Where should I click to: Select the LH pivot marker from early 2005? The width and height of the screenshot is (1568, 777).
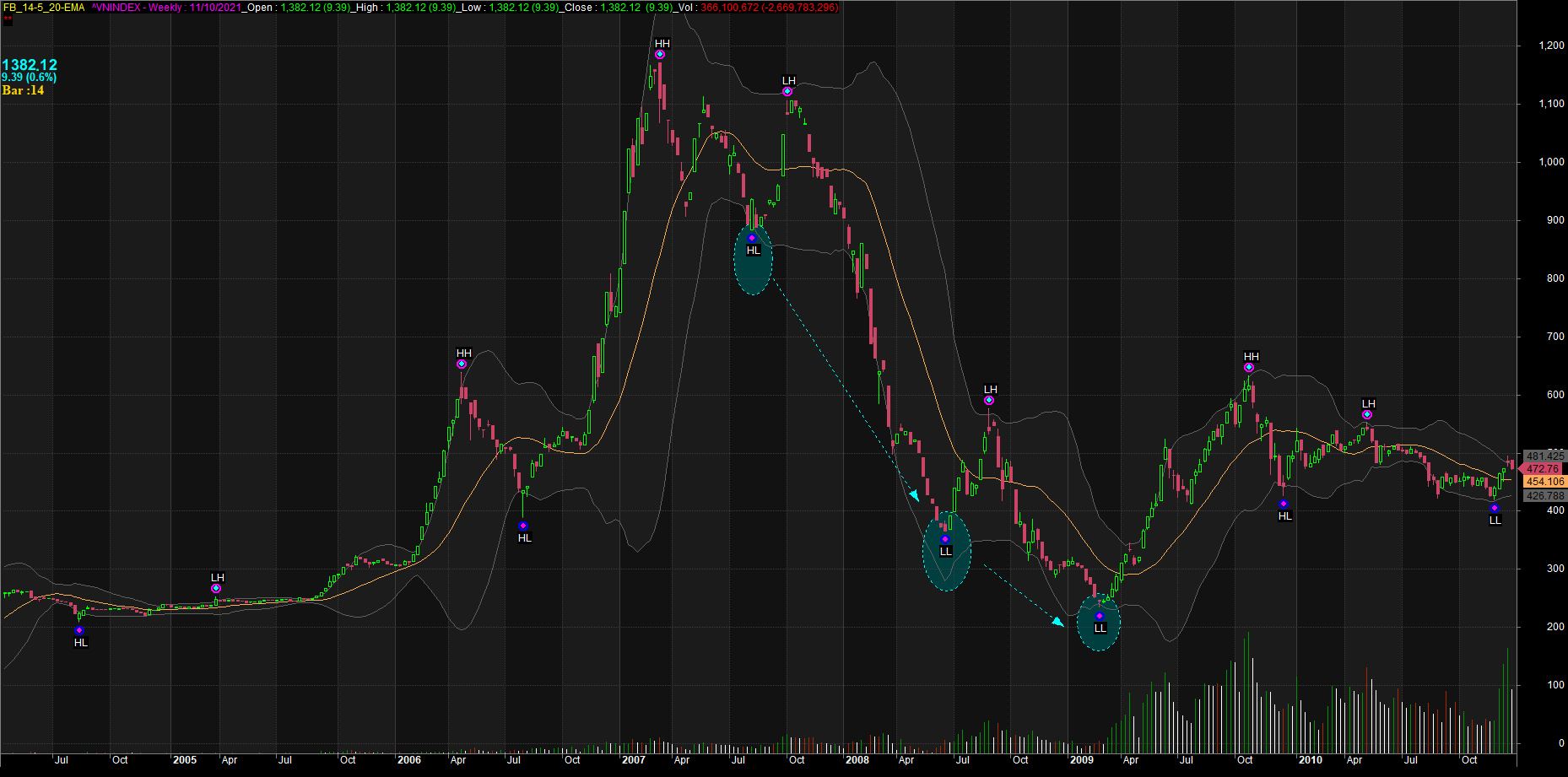[x=216, y=589]
